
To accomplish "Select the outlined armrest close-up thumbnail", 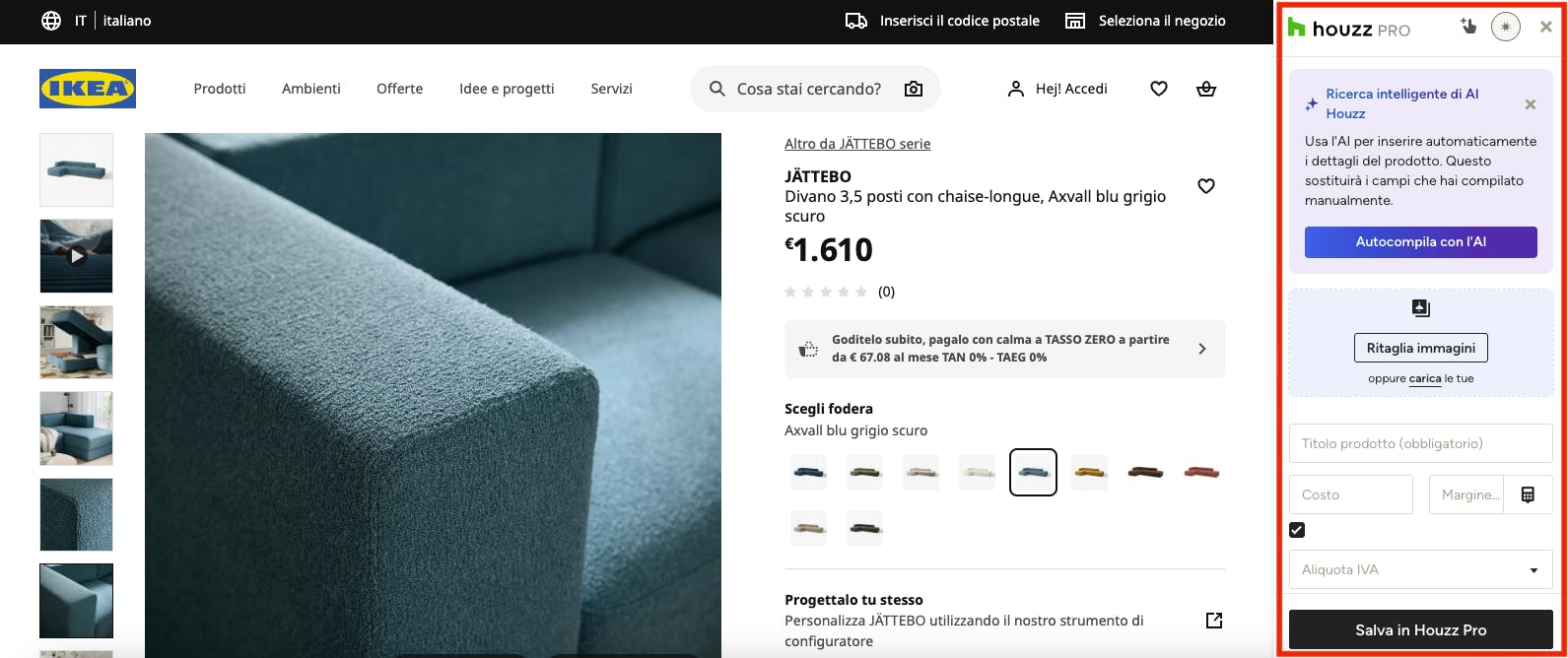I will point(76,601).
